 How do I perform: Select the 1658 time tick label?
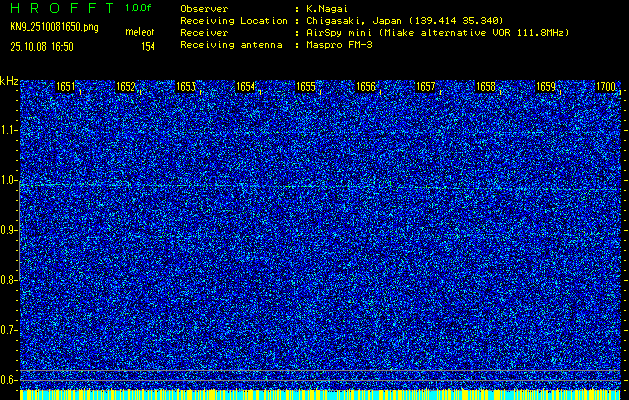pyautogui.click(x=486, y=88)
